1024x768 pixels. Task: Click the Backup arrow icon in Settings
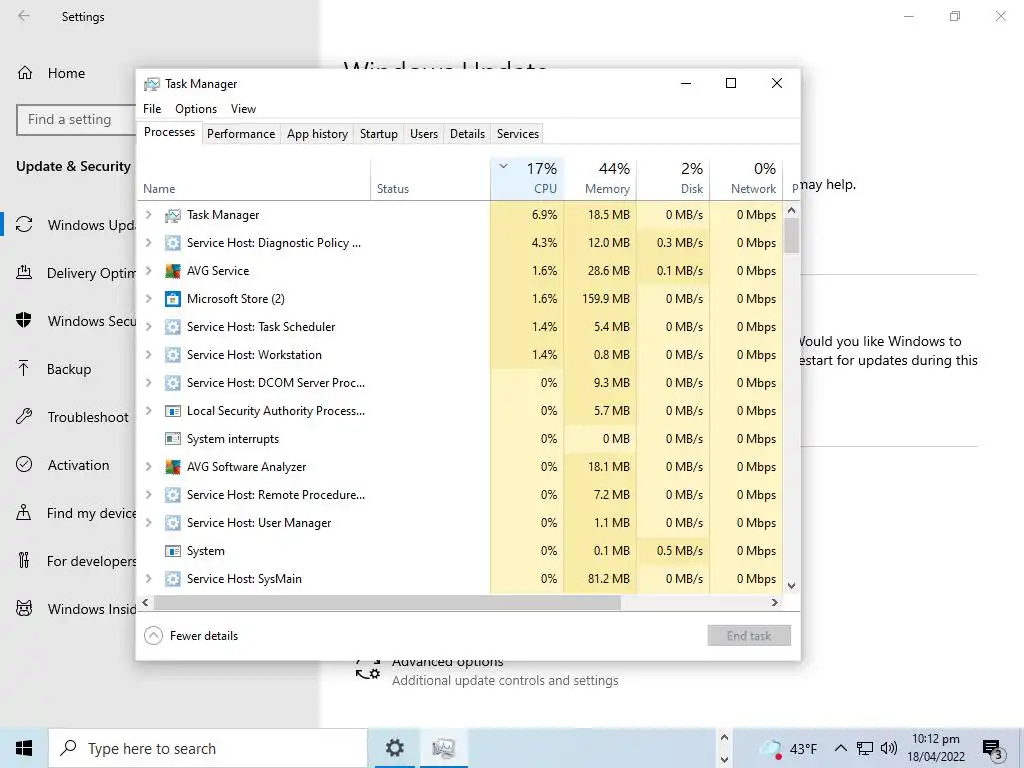click(24, 369)
